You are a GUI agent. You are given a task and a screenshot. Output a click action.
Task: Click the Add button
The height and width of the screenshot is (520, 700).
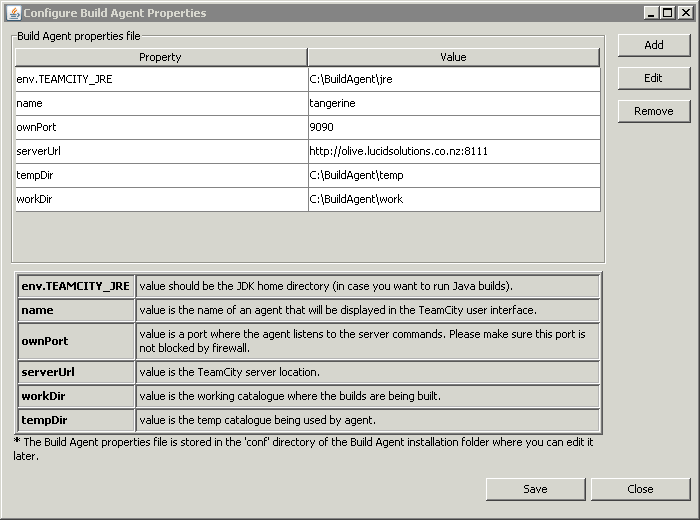[654, 45]
